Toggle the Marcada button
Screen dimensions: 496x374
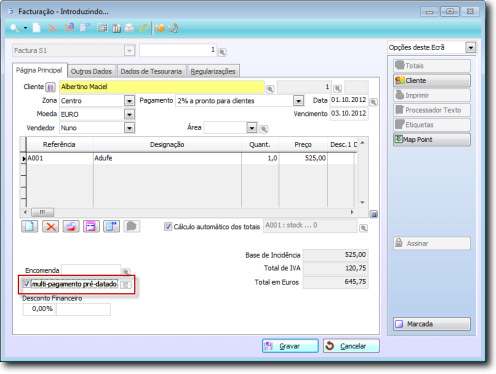point(432,324)
